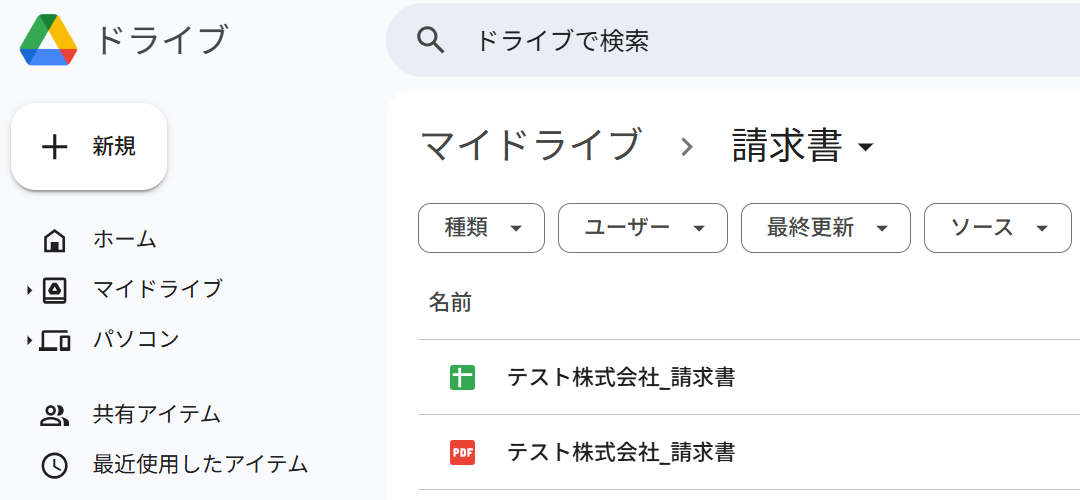1080x500 pixels.
Task: Open the ユーザー filter dropdown
Action: point(641,228)
